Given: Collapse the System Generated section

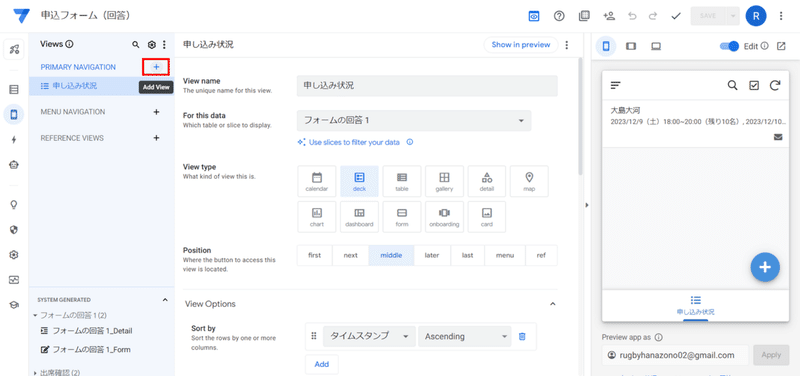Looking at the screenshot, I should click(x=165, y=300).
